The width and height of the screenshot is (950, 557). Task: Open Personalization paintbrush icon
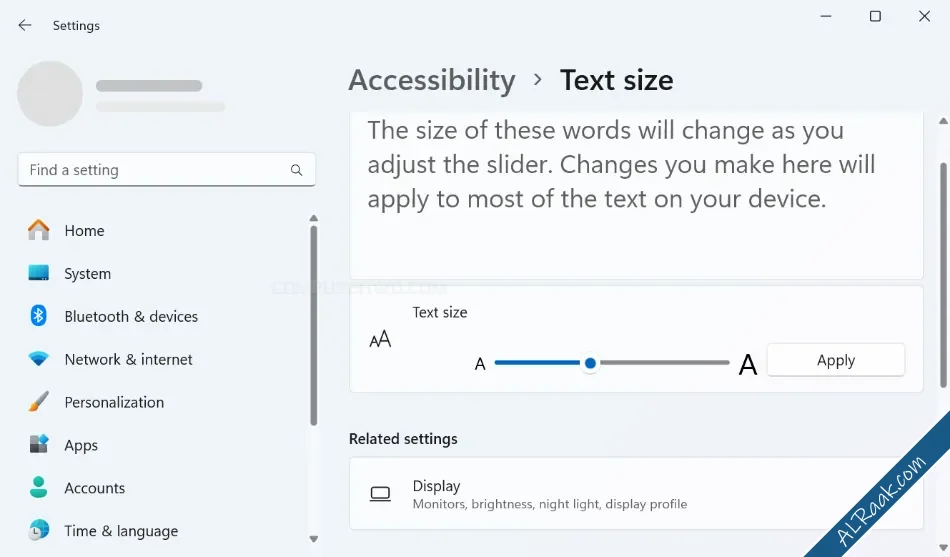pos(39,401)
